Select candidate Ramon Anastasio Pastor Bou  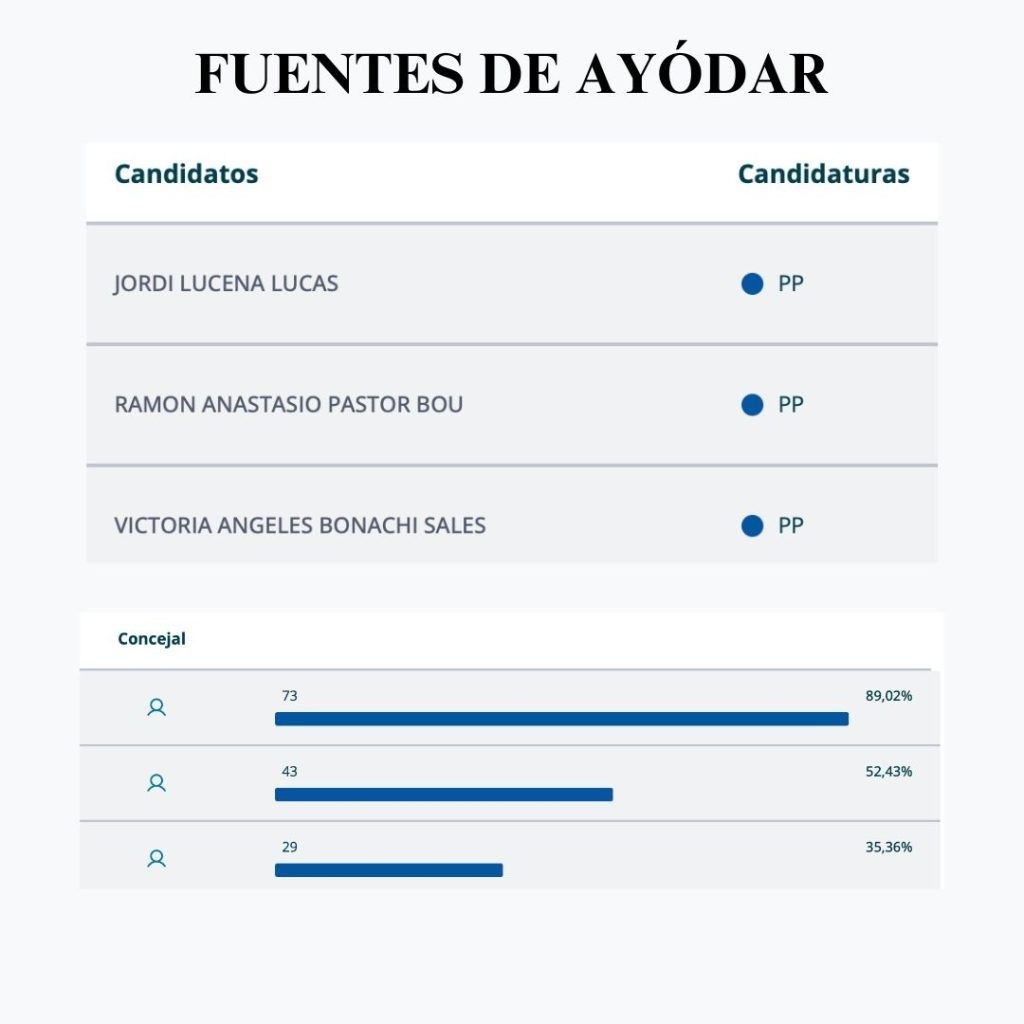pyautogui.click(x=289, y=405)
